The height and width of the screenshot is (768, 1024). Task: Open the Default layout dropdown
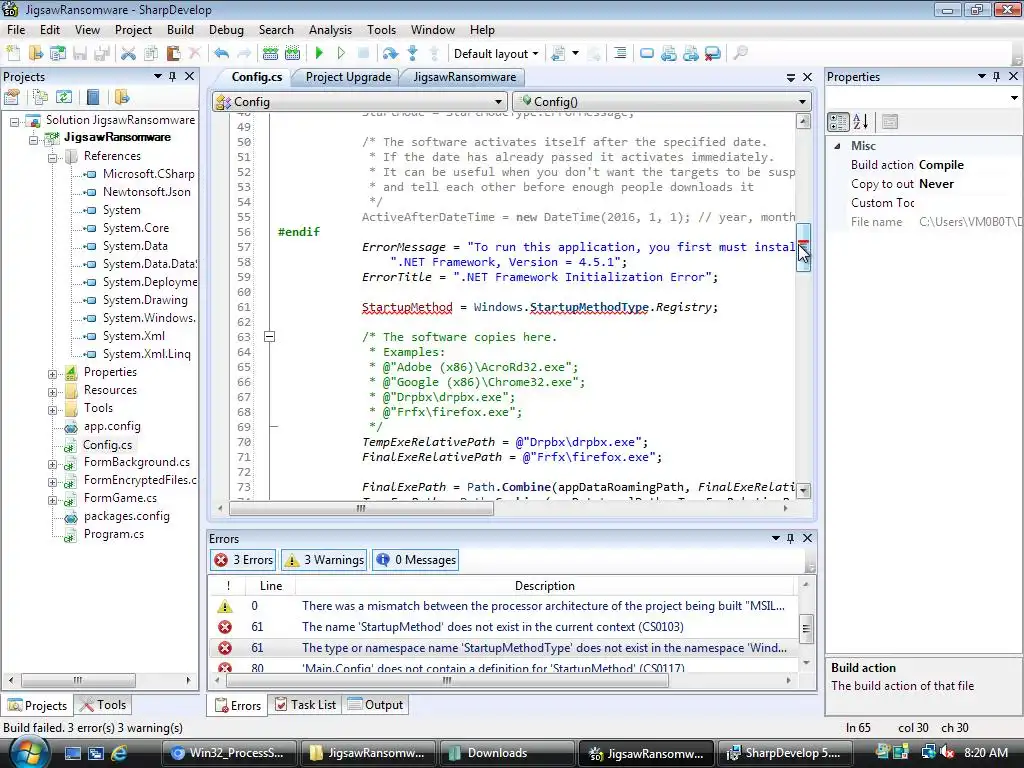(x=496, y=54)
